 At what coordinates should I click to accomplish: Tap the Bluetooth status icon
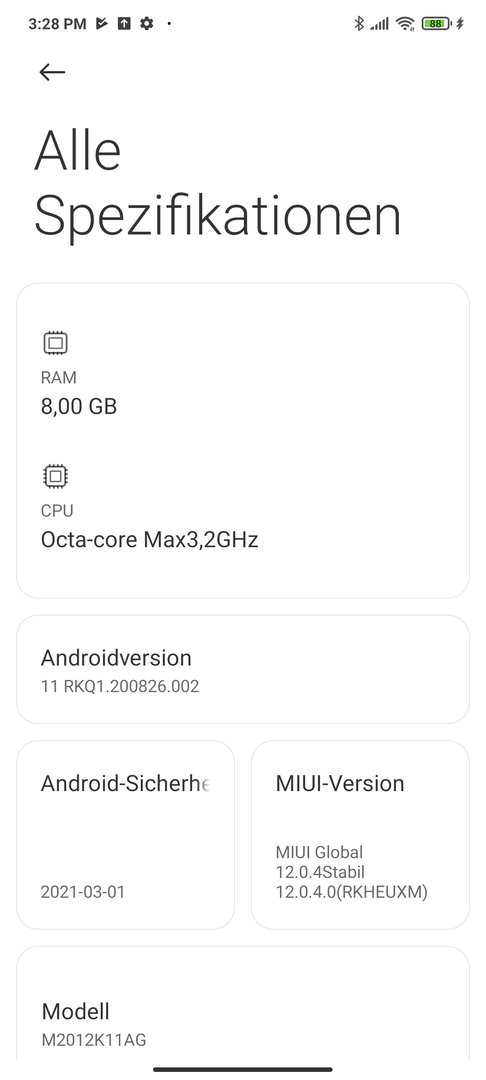[359, 24]
